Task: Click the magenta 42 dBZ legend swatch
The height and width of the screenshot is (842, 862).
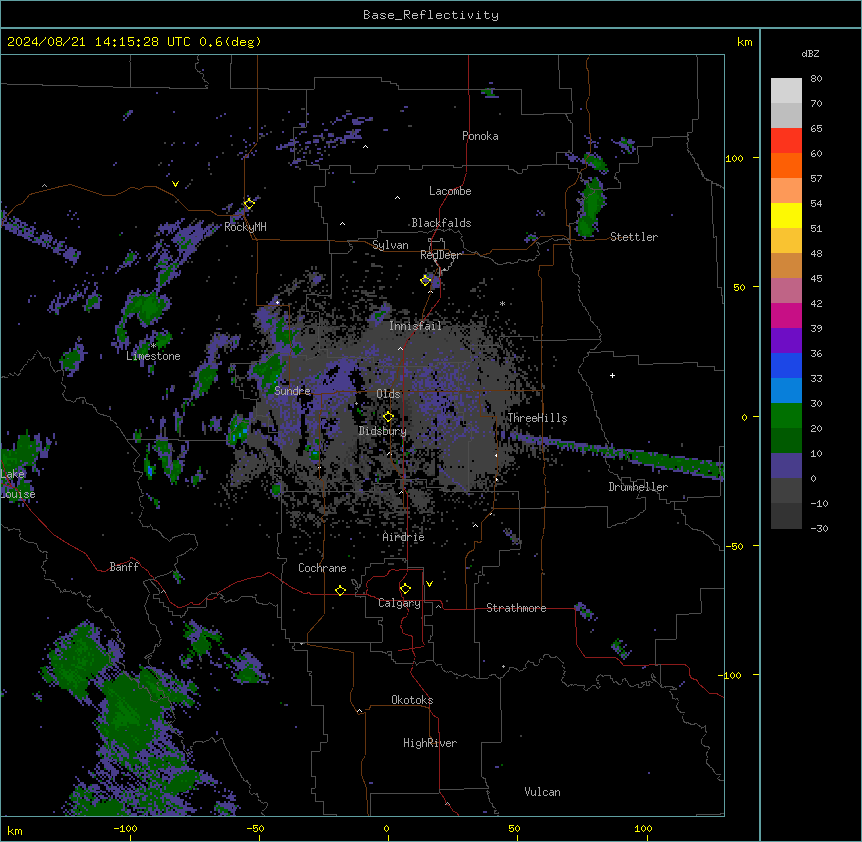Action: (x=786, y=315)
